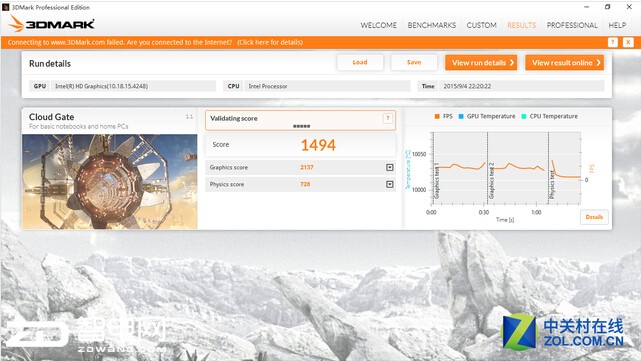Toggle the FPS legend series
The height and width of the screenshot is (361, 641).
point(443,117)
